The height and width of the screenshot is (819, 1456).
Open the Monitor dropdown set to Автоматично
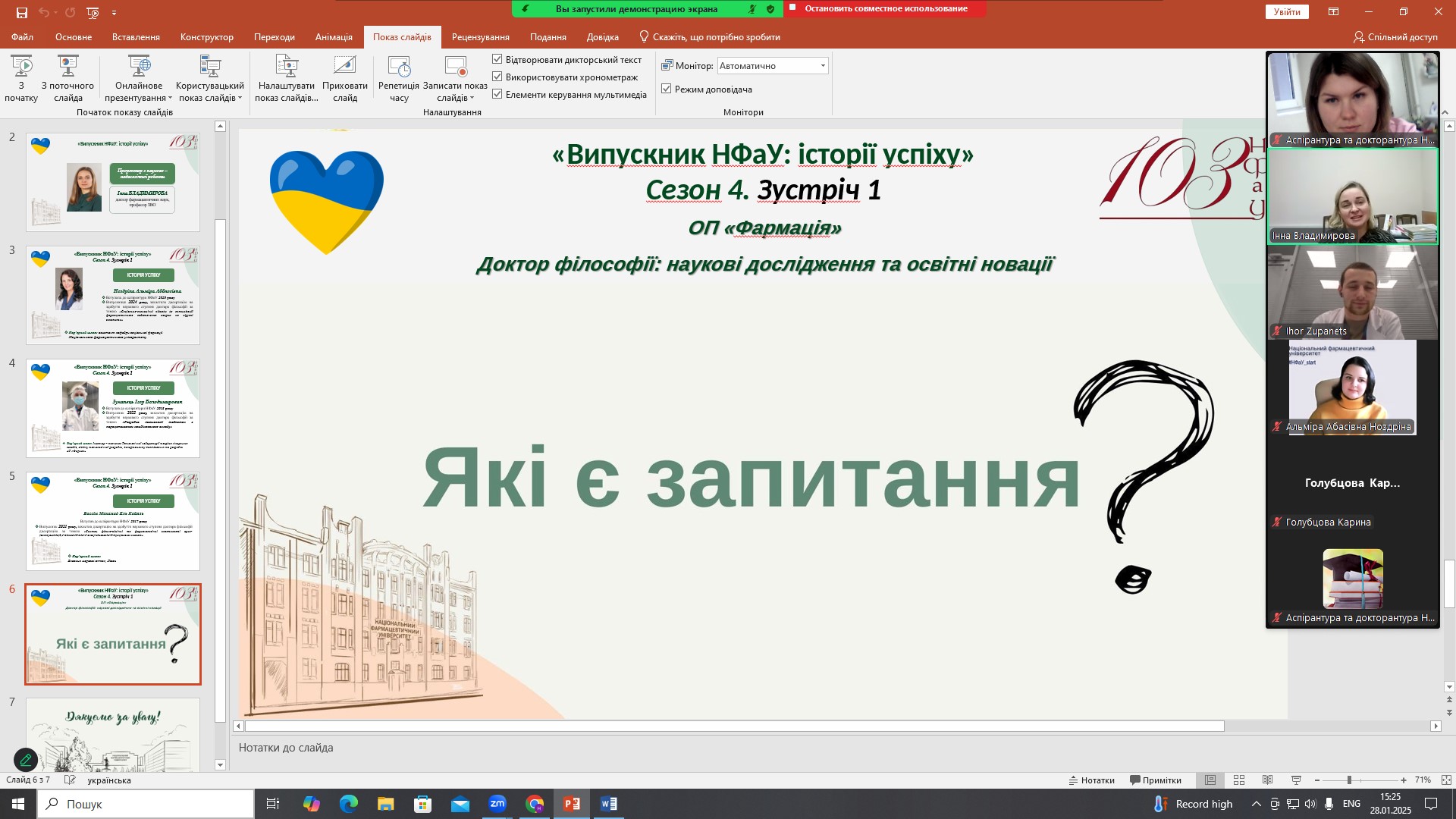tap(772, 66)
